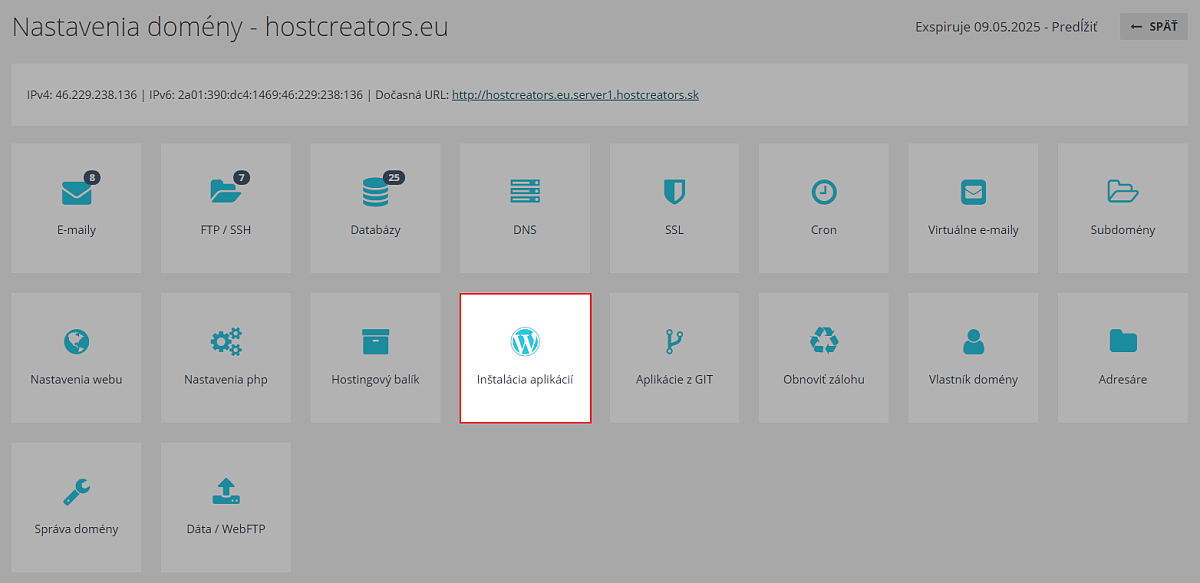Open the Subdomény folder tile

[x=1123, y=208]
